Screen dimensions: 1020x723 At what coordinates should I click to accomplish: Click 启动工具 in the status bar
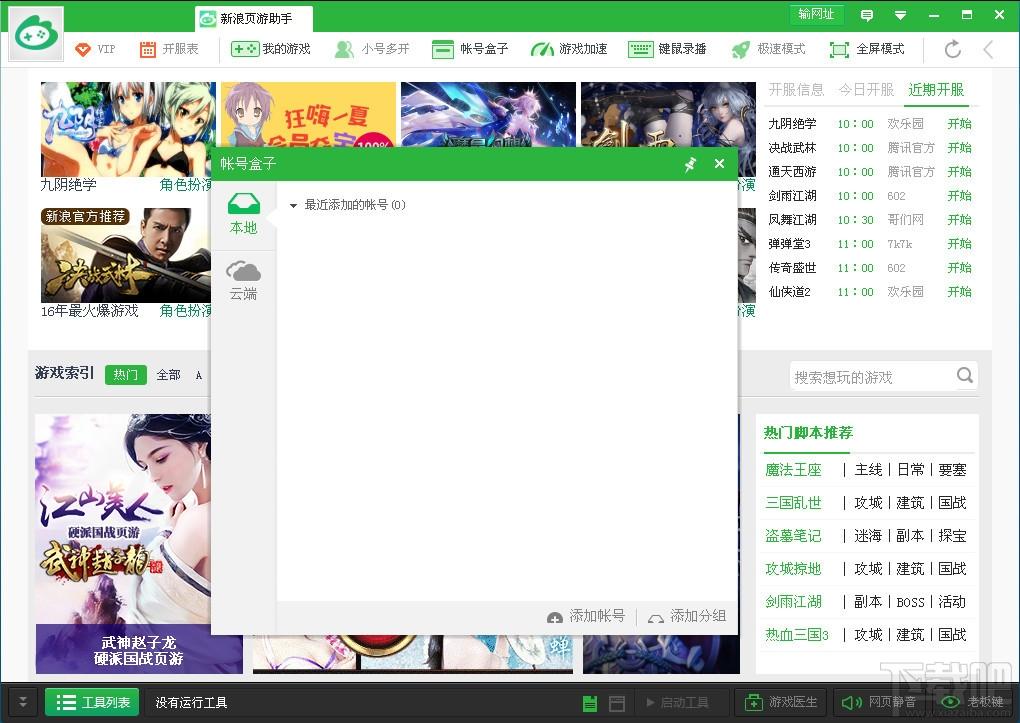(x=677, y=703)
